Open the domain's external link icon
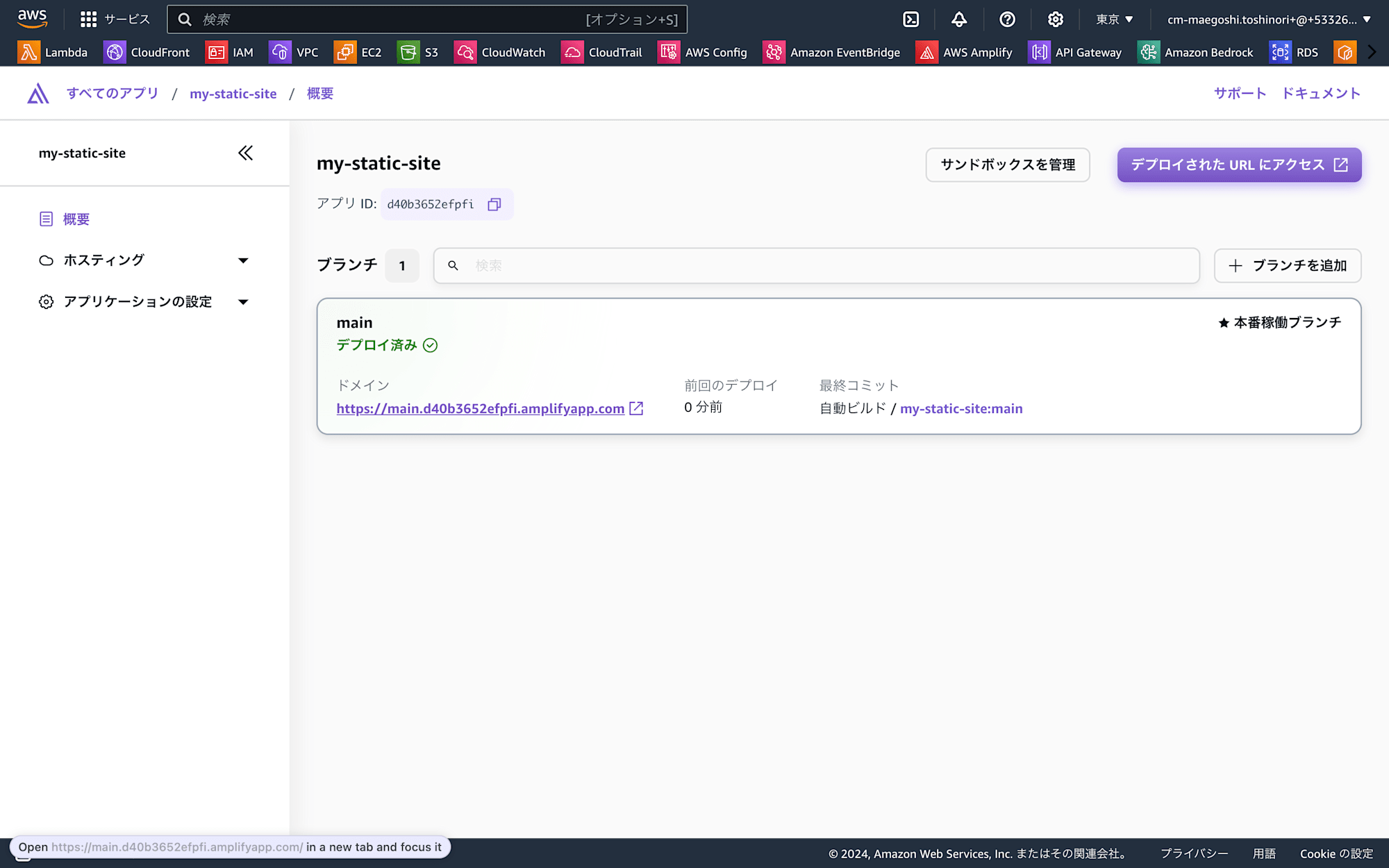1389x868 pixels. (636, 408)
